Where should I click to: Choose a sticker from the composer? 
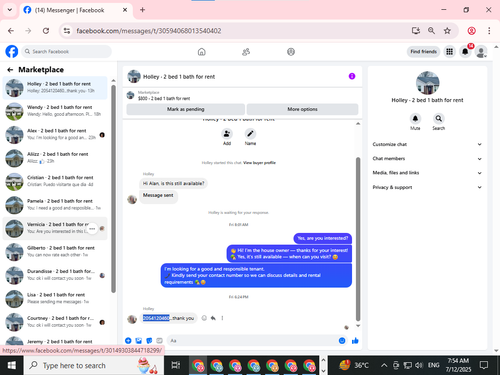(x=149, y=341)
